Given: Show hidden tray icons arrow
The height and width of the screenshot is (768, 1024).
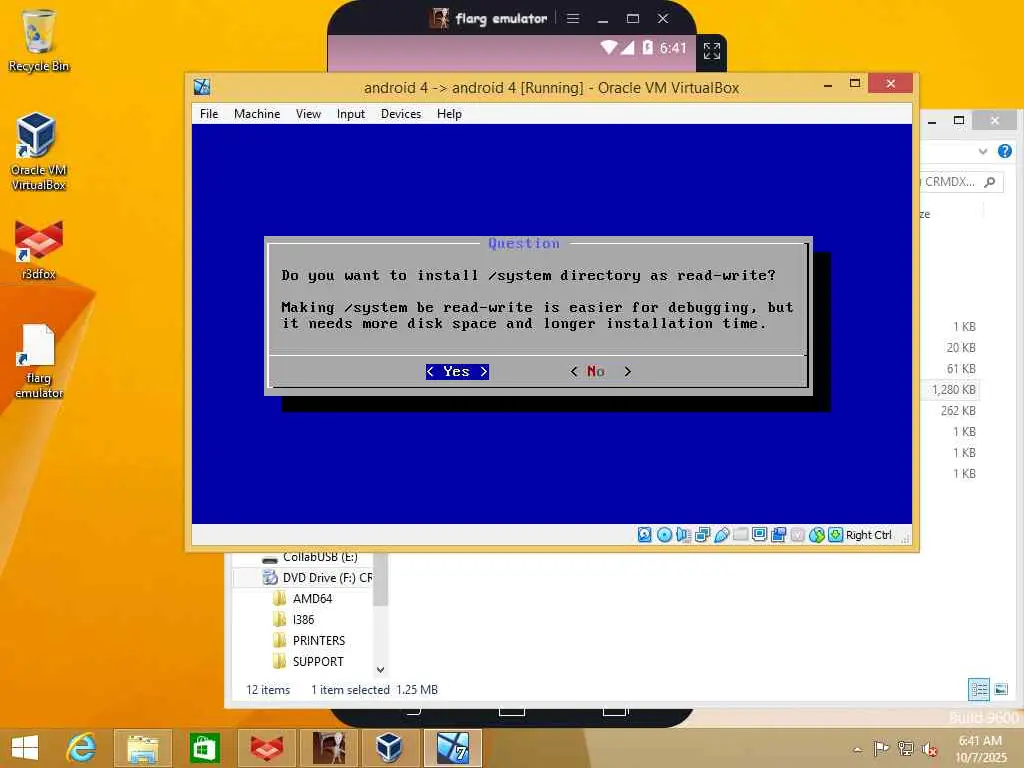Looking at the screenshot, I should [857, 749].
